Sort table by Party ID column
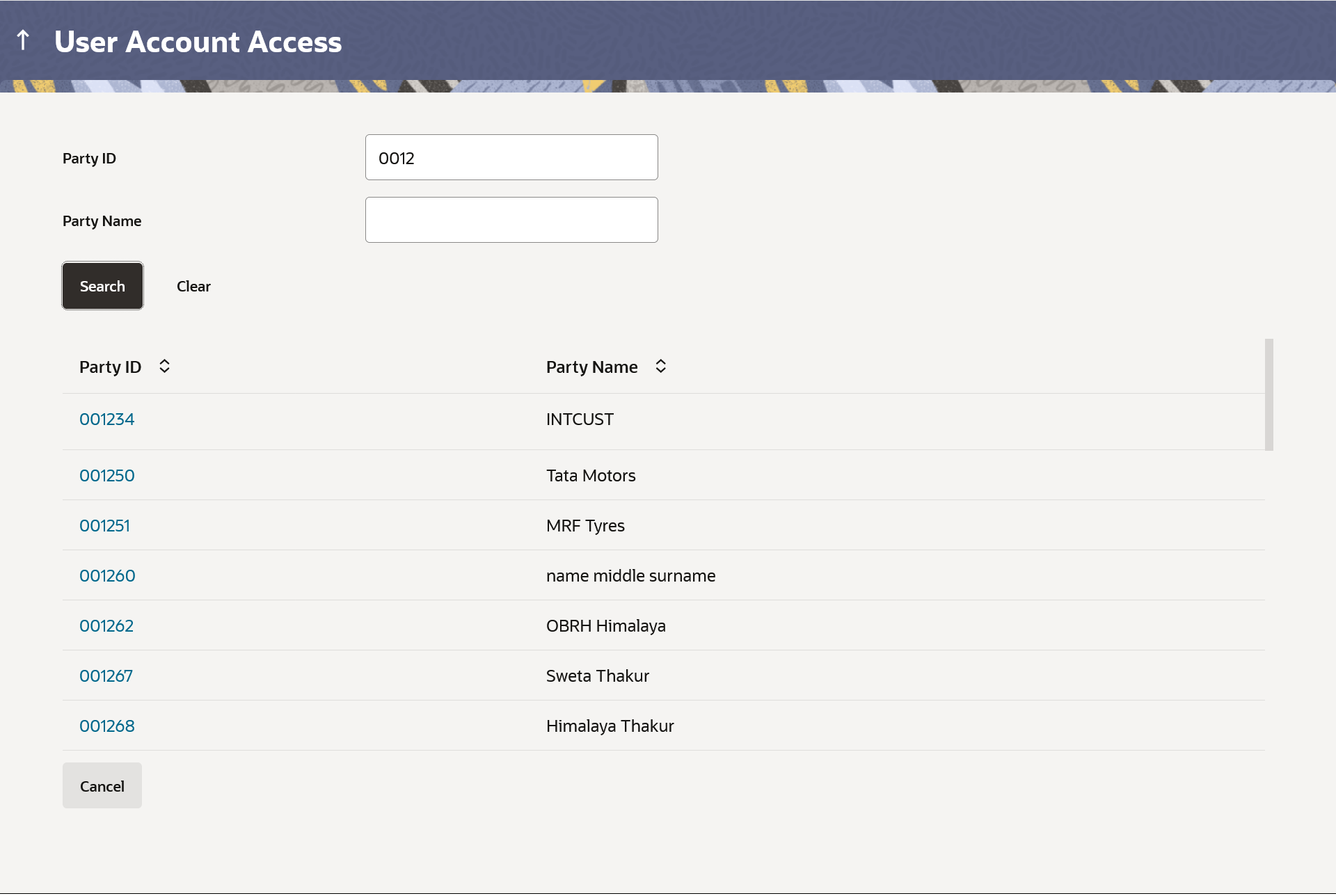Screen dimensions: 1336x896 tap(164, 367)
